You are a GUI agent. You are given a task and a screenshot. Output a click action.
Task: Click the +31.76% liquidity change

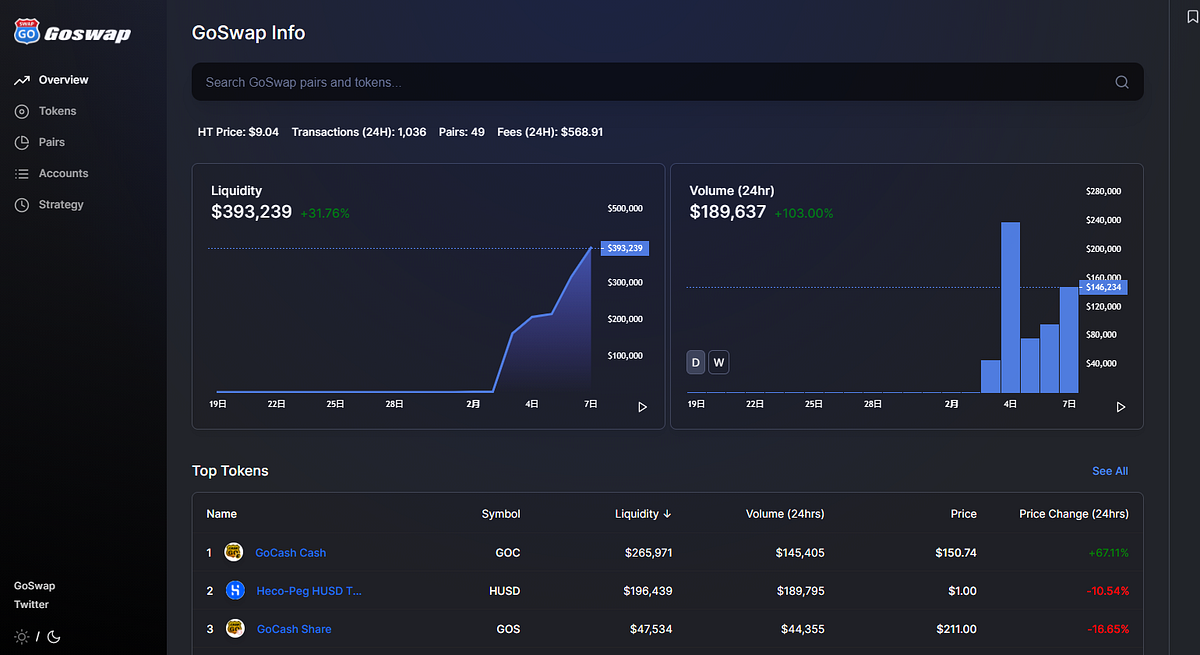[325, 213]
